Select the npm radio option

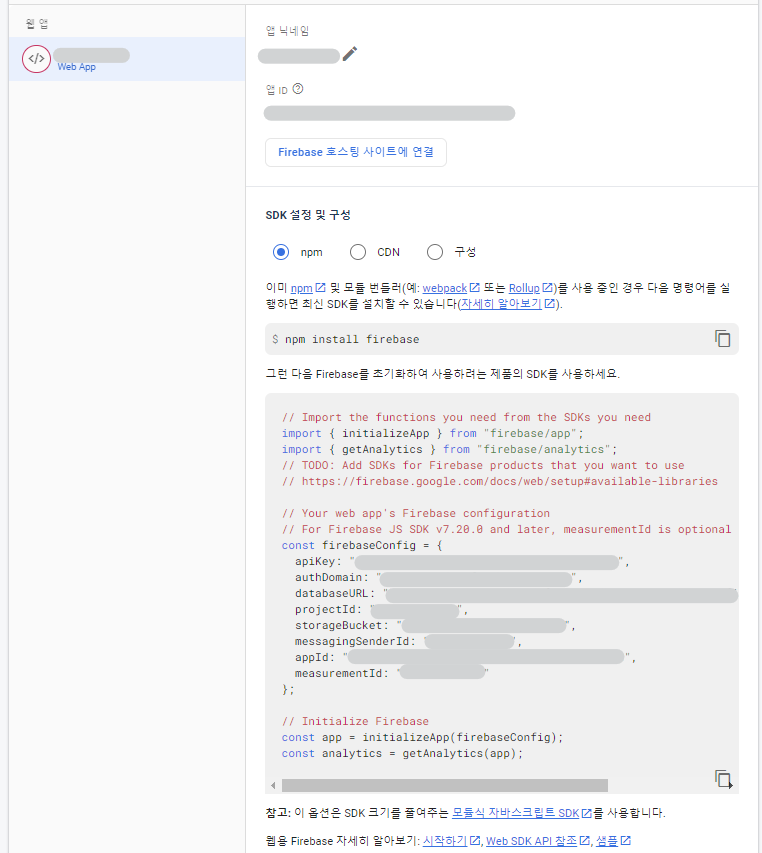click(x=281, y=252)
